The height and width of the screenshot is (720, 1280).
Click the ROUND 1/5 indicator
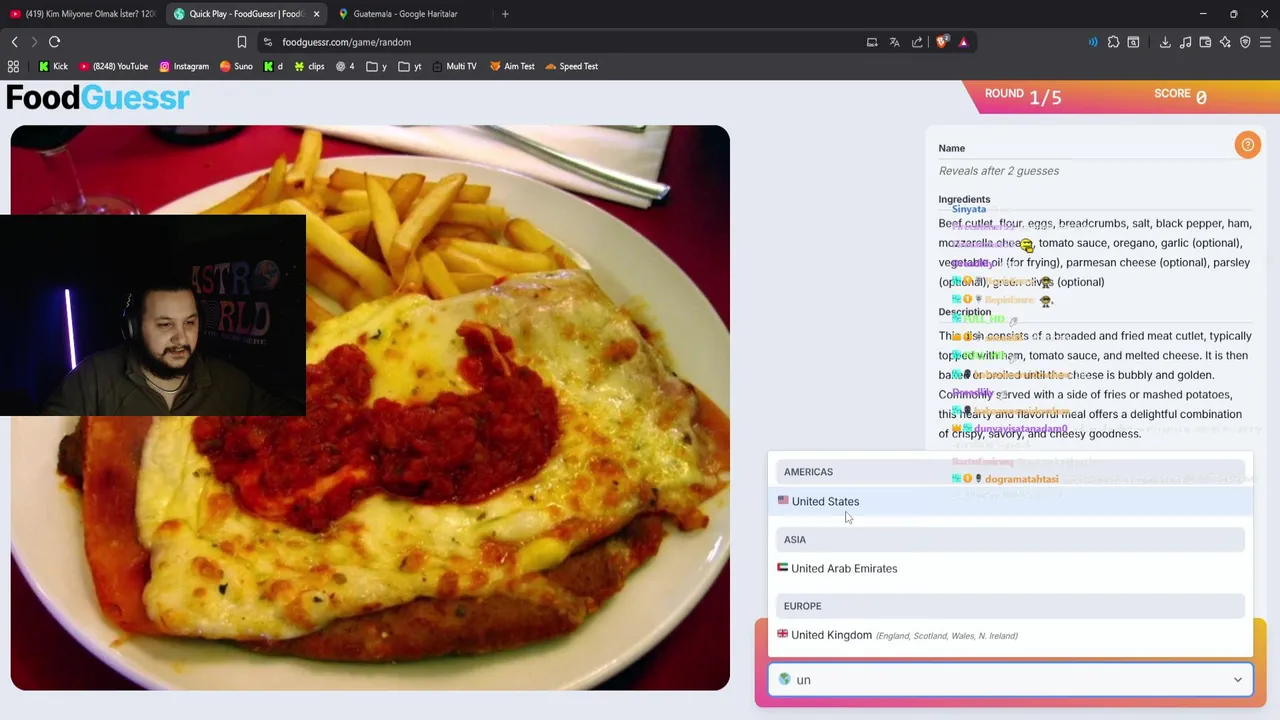1022,96
